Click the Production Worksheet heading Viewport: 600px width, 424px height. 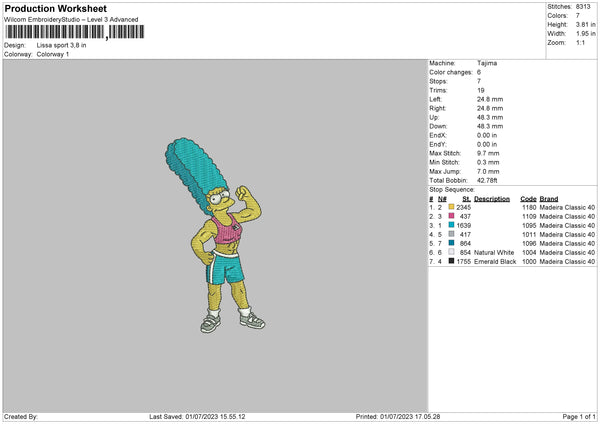click(x=55, y=8)
